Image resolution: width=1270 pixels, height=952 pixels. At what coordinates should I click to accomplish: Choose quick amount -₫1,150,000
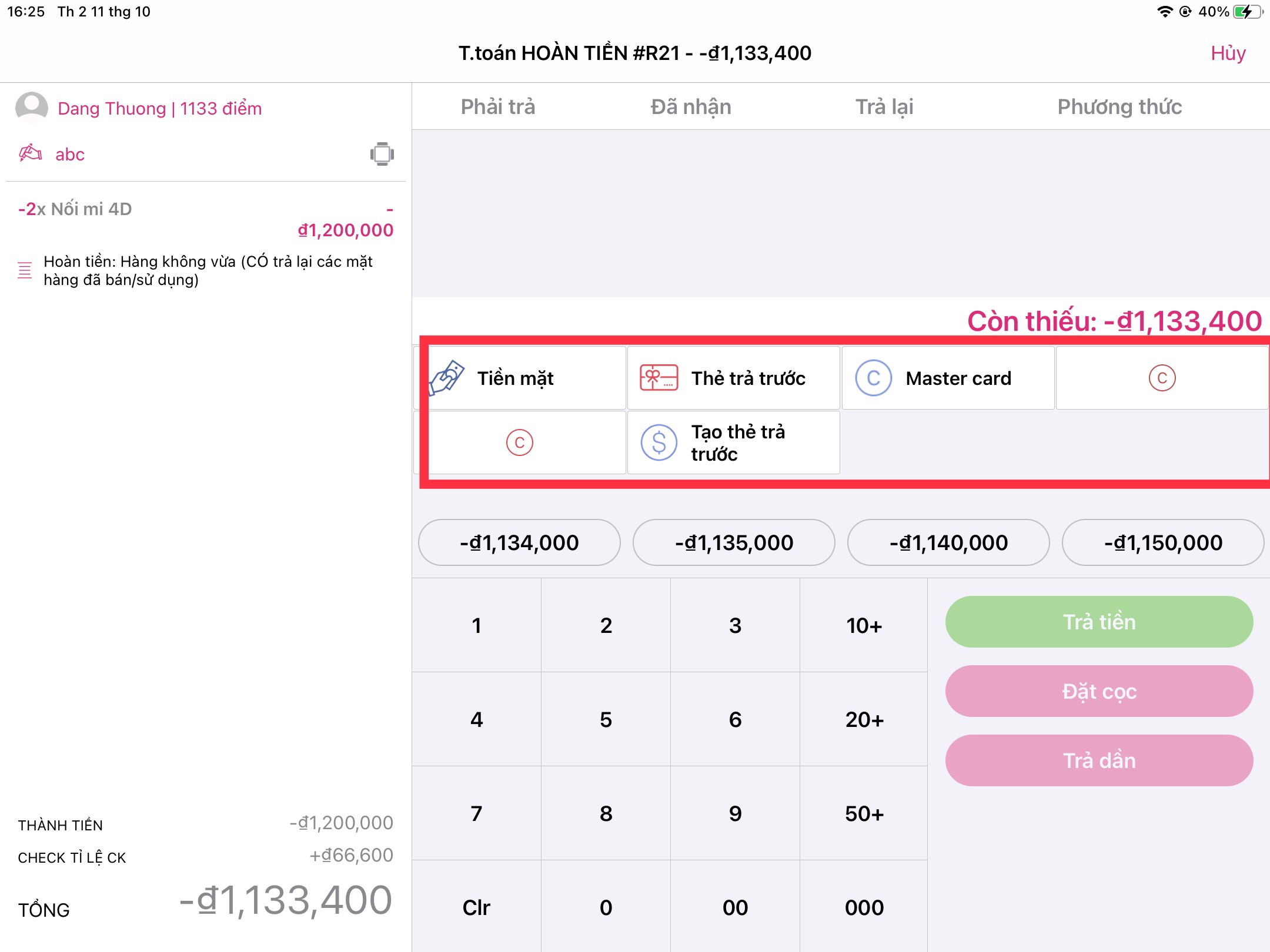tap(1162, 542)
